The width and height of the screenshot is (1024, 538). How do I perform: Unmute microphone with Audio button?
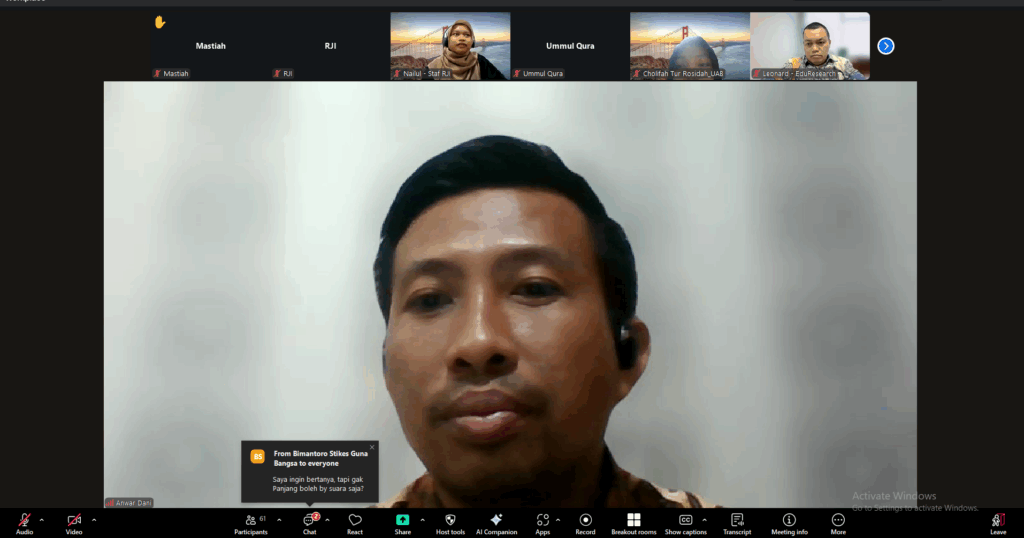[24, 524]
